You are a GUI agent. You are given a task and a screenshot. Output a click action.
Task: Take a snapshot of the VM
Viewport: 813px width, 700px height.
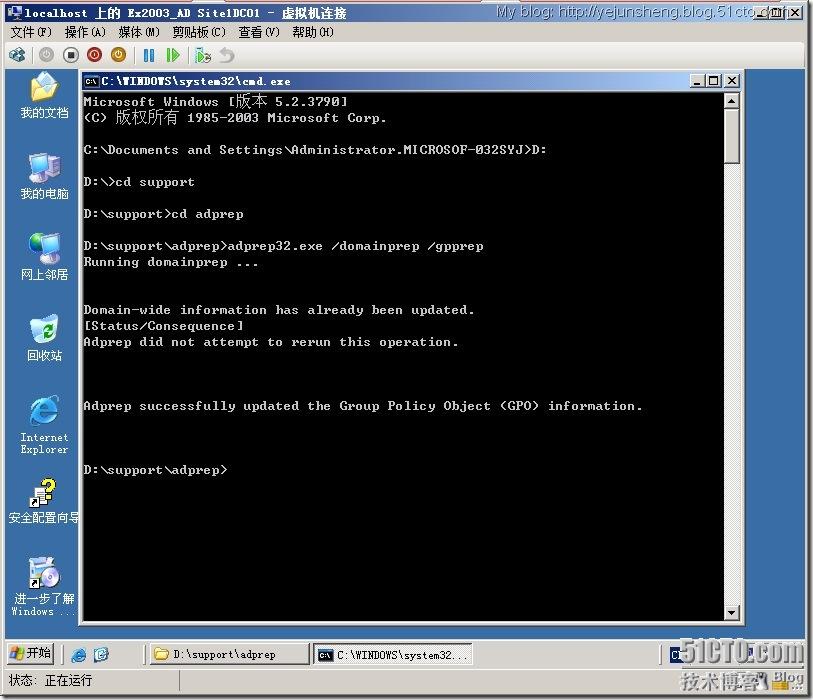pyautogui.click(x=203, y=55)
